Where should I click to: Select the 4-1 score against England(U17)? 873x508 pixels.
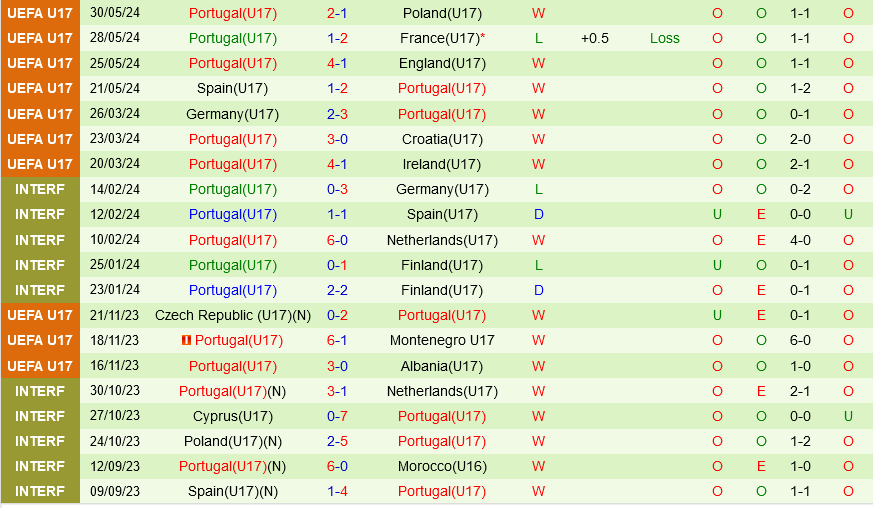337,63
